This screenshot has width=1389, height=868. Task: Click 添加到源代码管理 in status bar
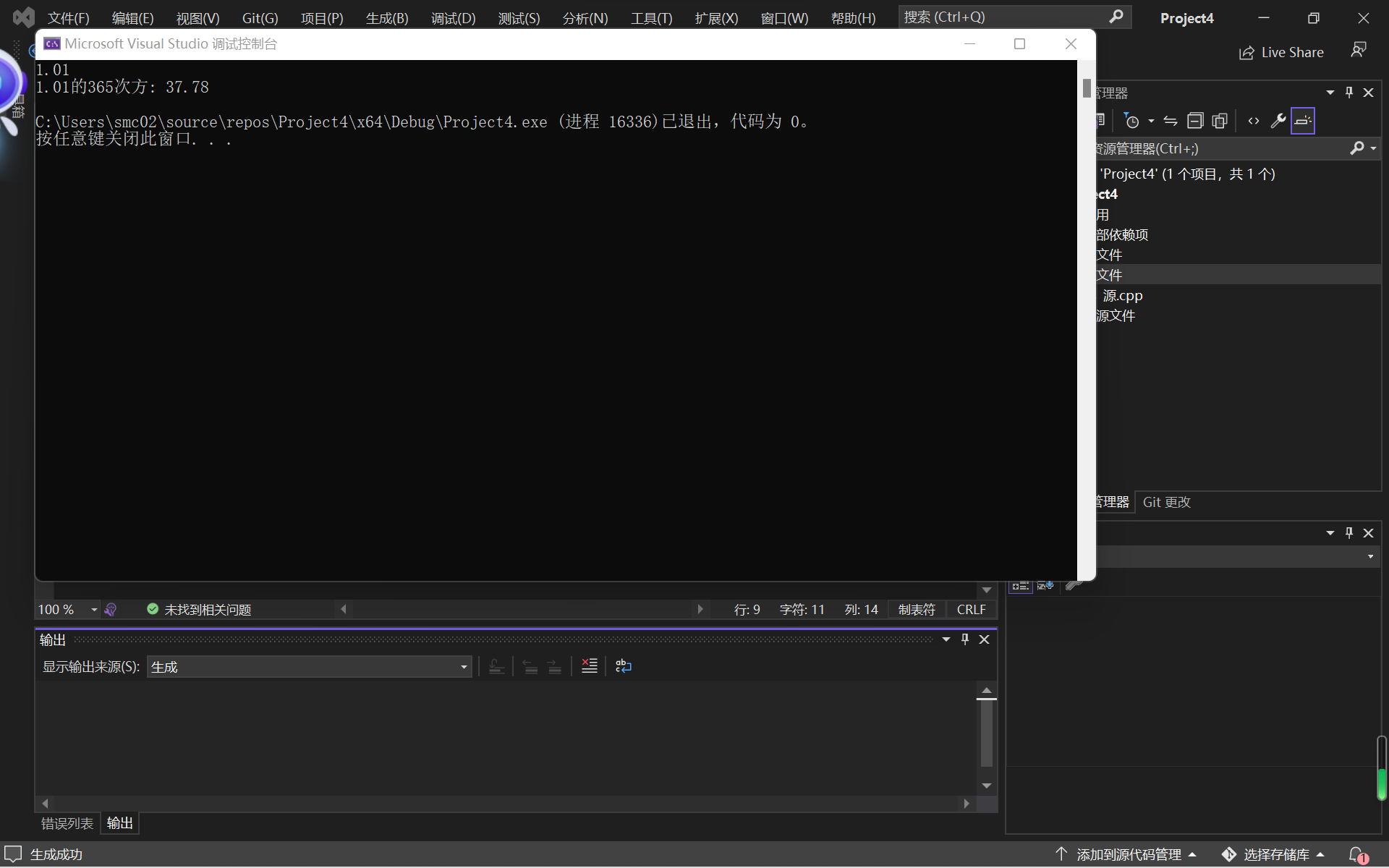[x=1127, y=855]
